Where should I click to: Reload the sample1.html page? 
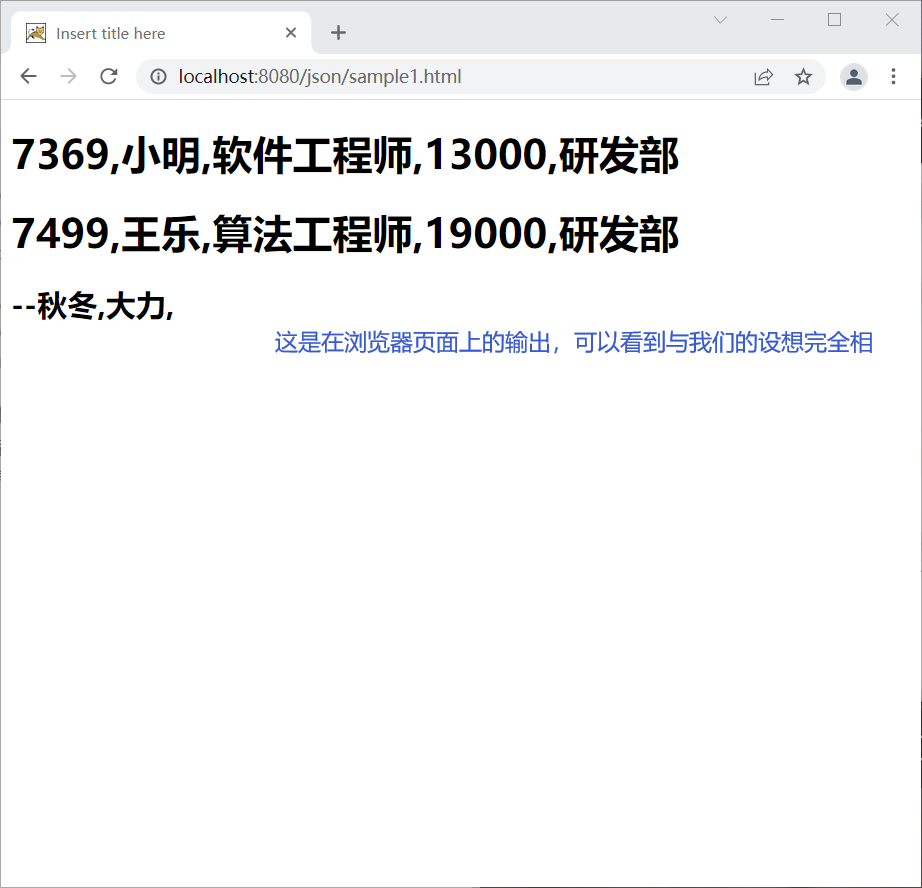point(109,76)
